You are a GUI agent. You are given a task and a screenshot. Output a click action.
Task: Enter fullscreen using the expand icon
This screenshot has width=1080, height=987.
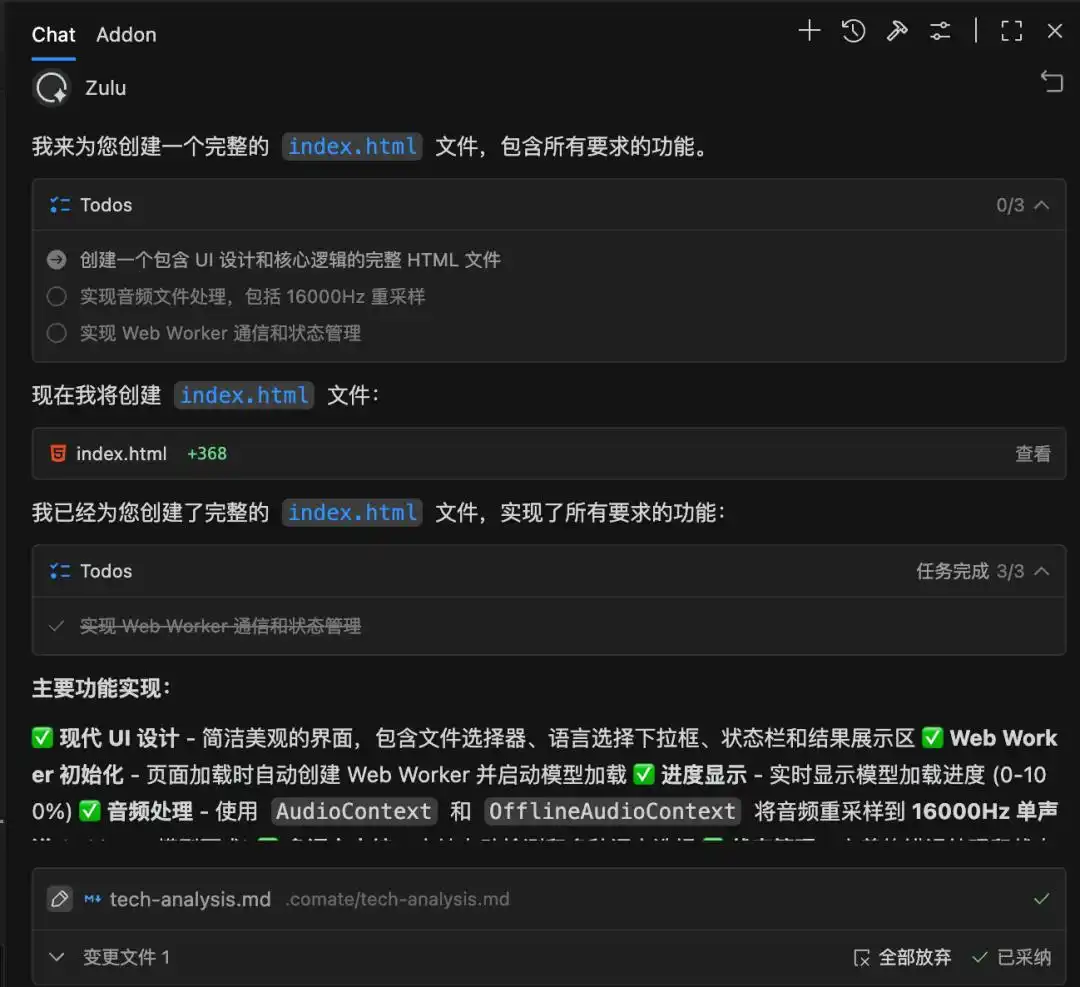(1011, 31)
